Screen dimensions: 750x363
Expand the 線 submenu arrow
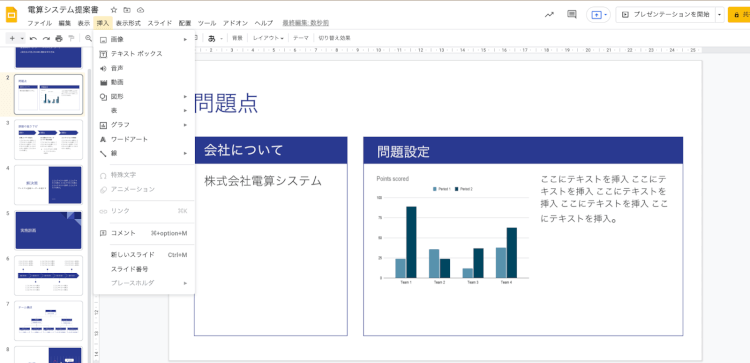click(x=185, y=154)
